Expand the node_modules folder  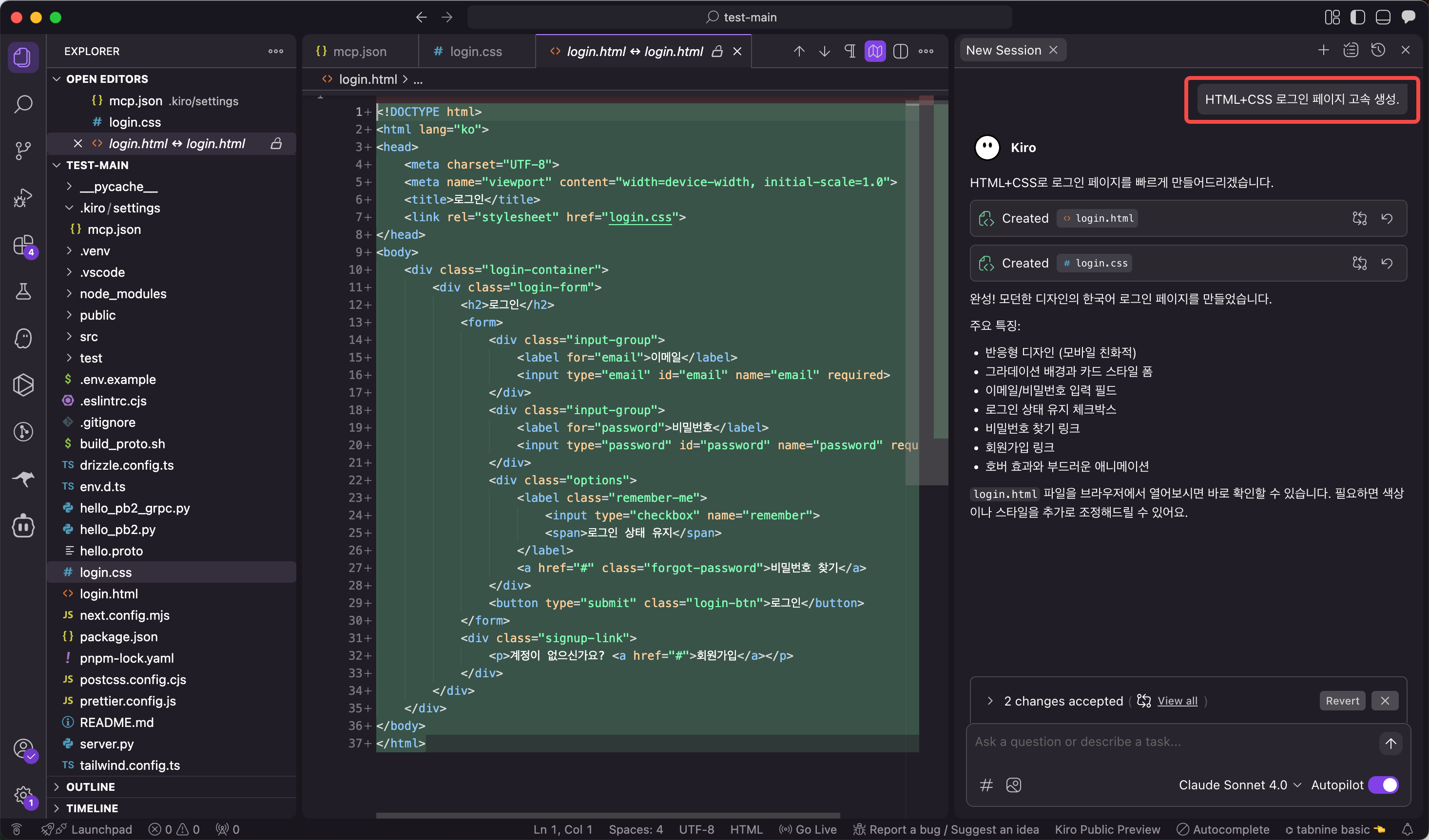[x=122, y=294]
